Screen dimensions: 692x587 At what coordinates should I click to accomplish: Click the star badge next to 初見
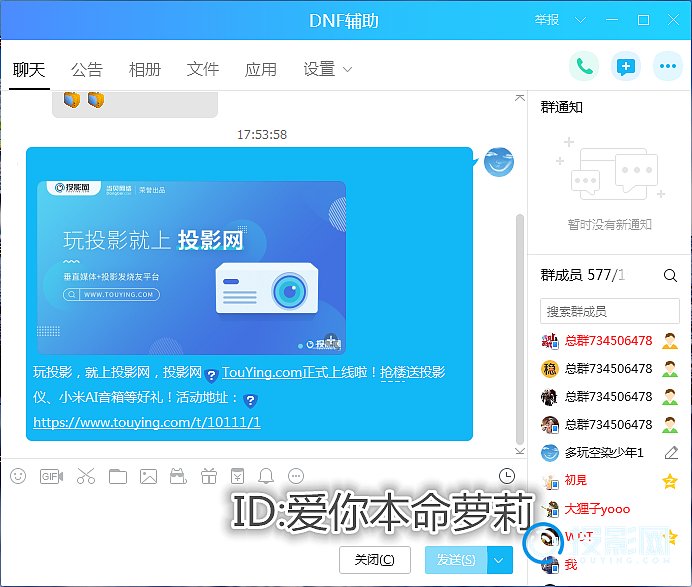coord(670,481)
